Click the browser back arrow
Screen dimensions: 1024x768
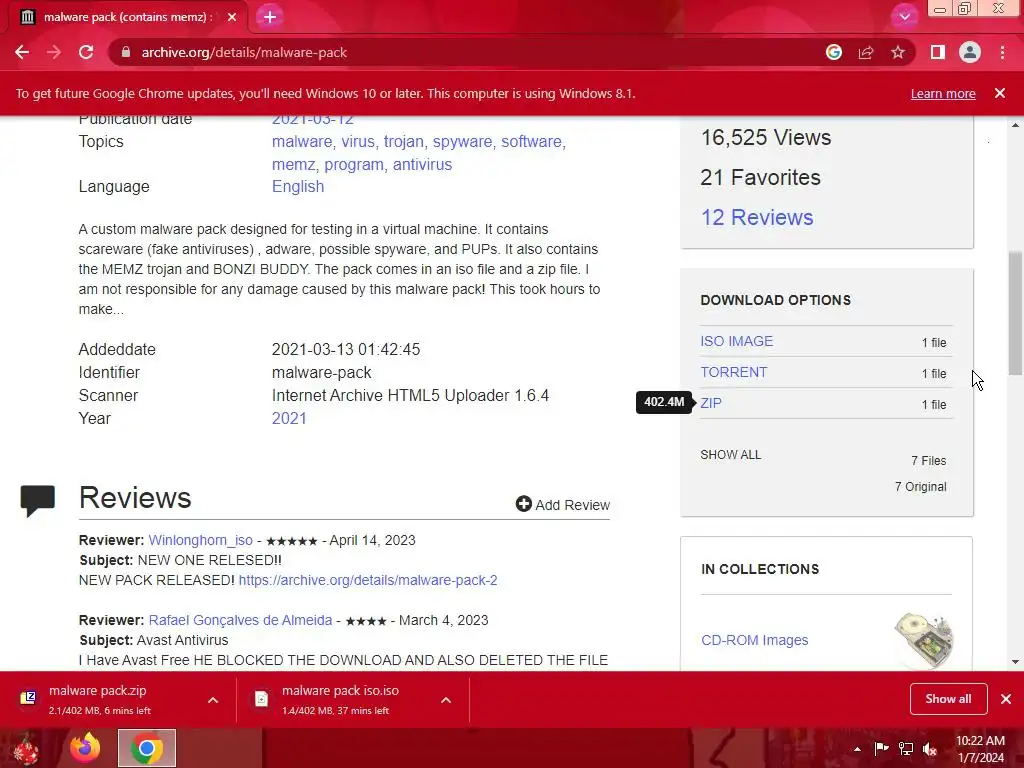click(22, 52)
